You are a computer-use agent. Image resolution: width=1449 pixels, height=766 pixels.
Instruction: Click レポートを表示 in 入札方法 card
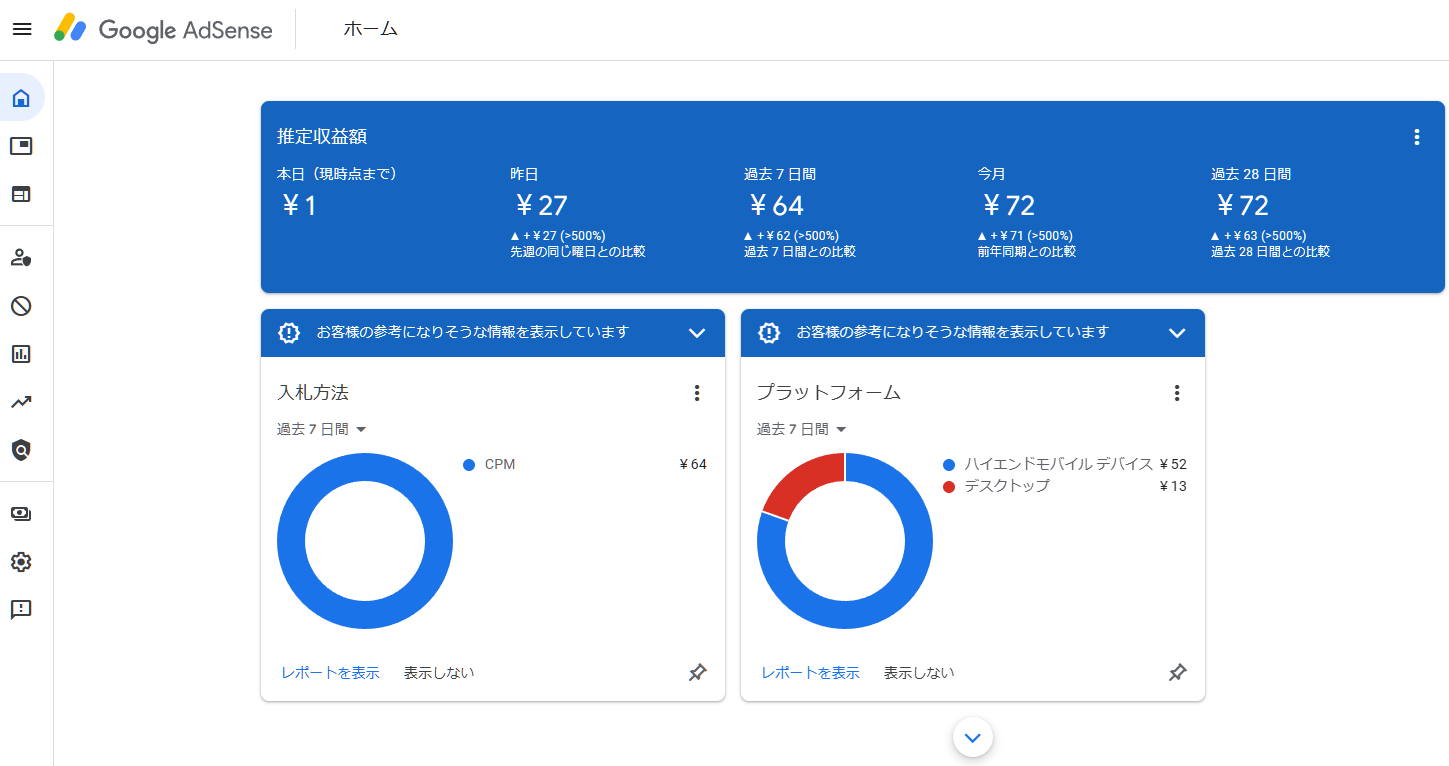click(330, 673)
